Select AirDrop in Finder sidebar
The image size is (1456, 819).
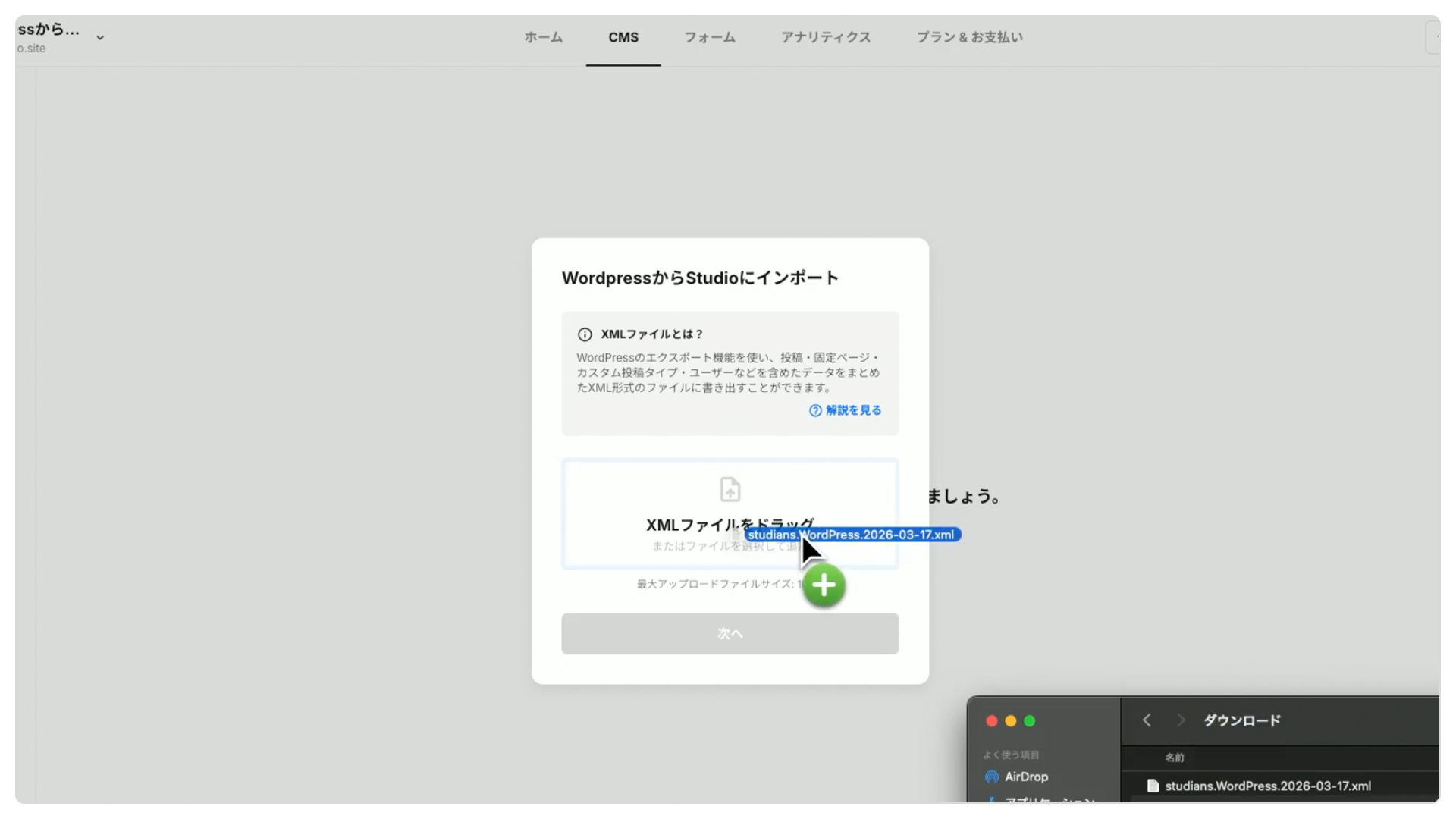pyautogui.click(x=1027, y=777)
